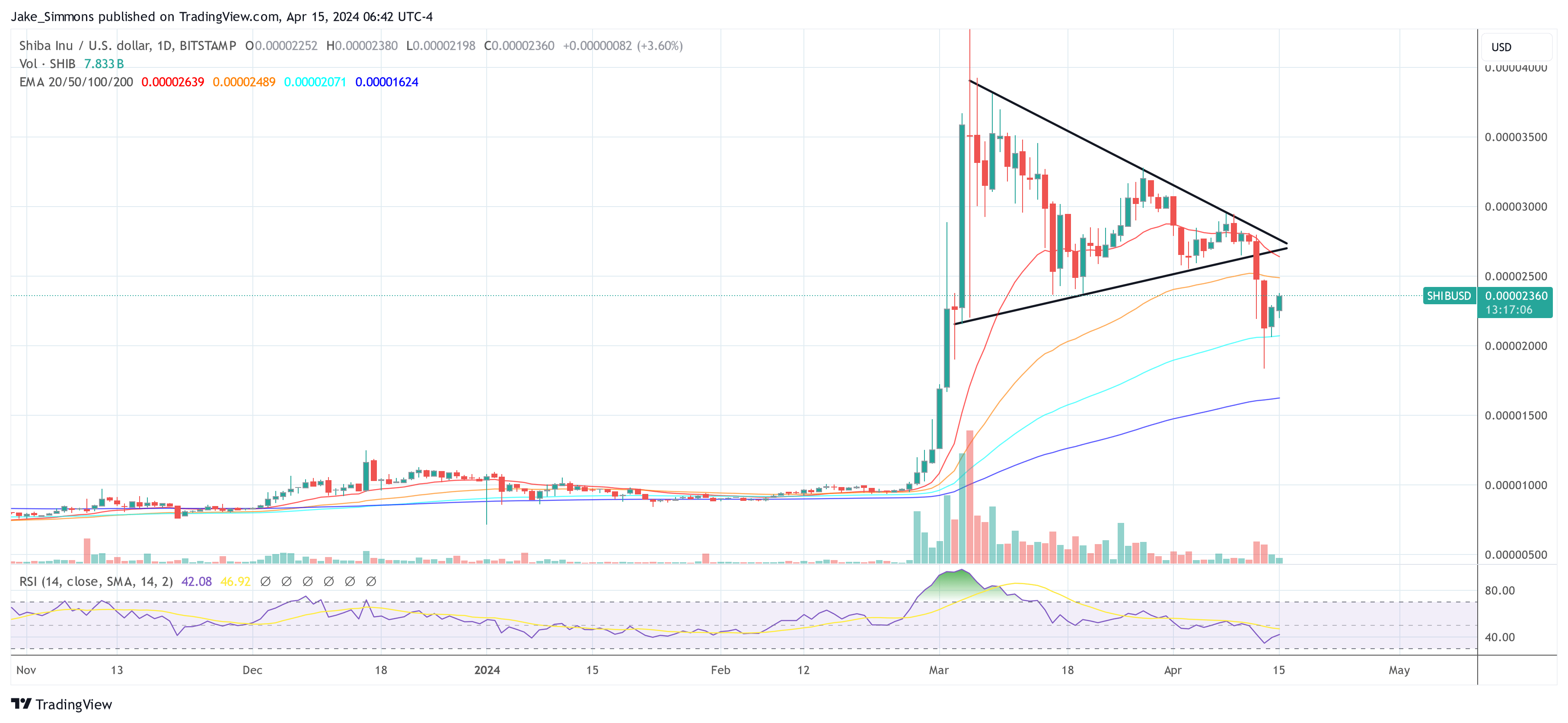Click the countdown timer 13:17:06
The width and height of the screenshot is (1568, 723).
point(1508,310)
